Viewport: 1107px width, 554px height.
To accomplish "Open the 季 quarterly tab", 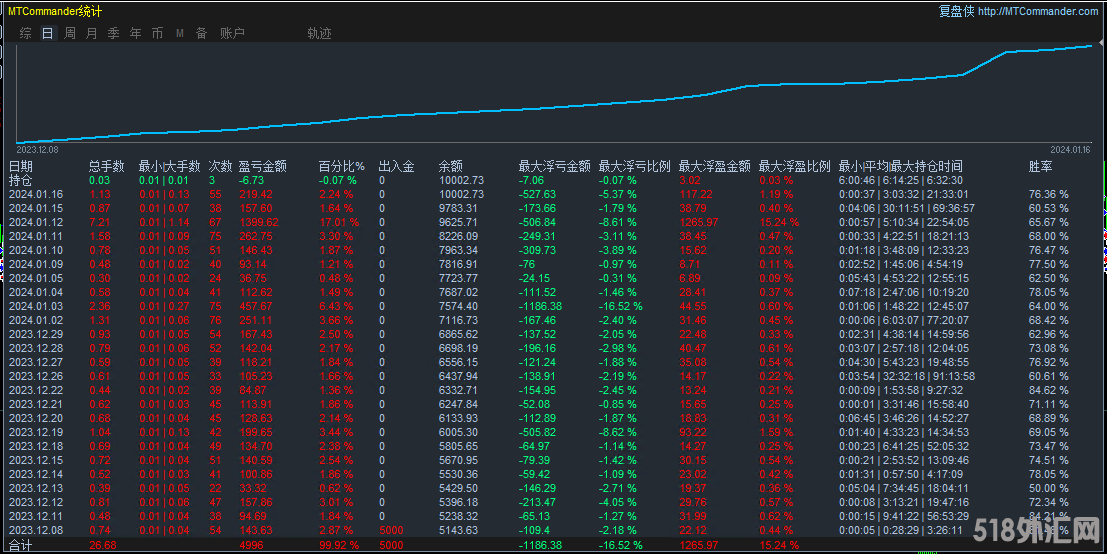I will point(113,33).
